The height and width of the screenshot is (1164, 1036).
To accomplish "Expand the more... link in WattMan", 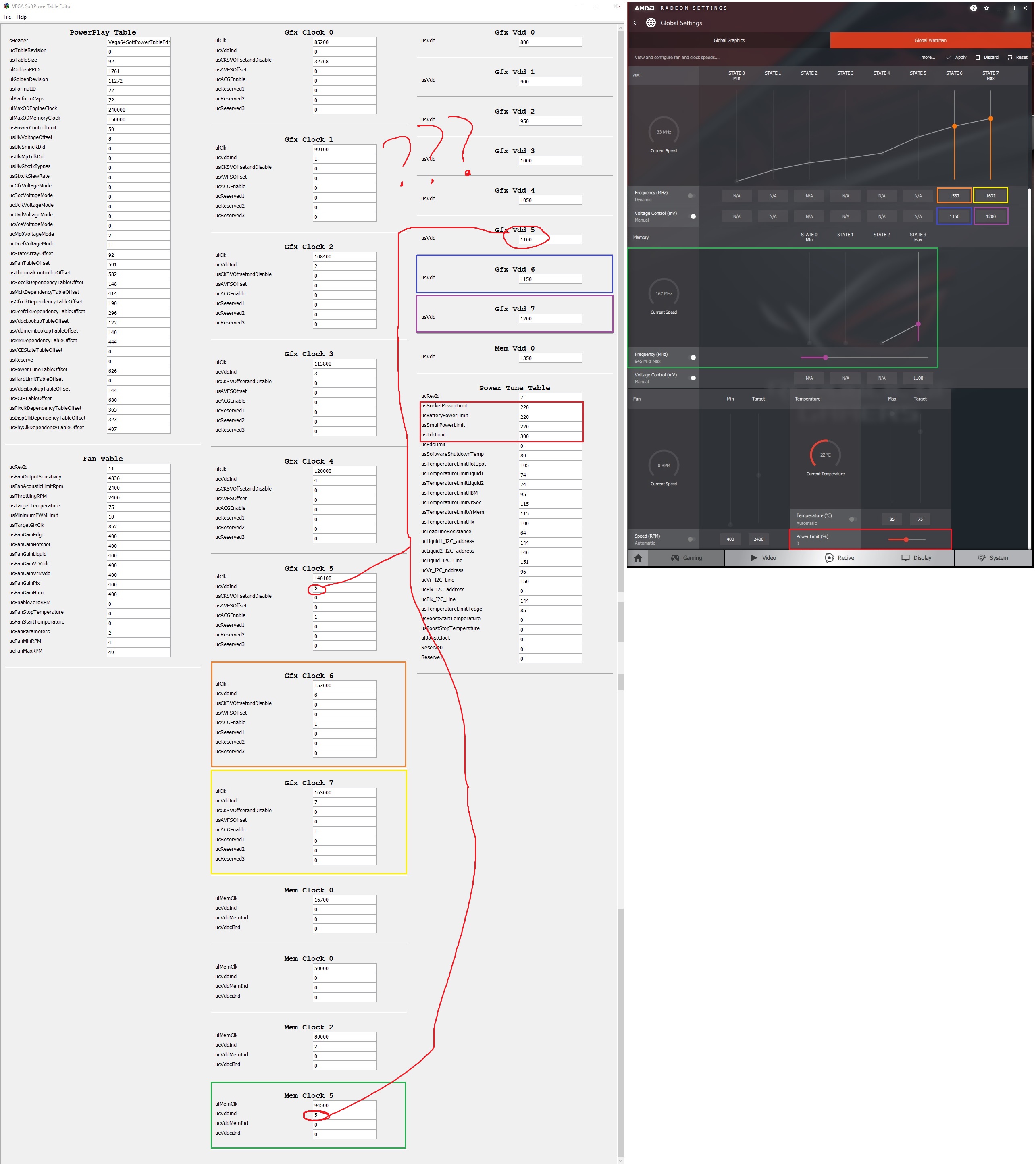I will coord(928,58).
